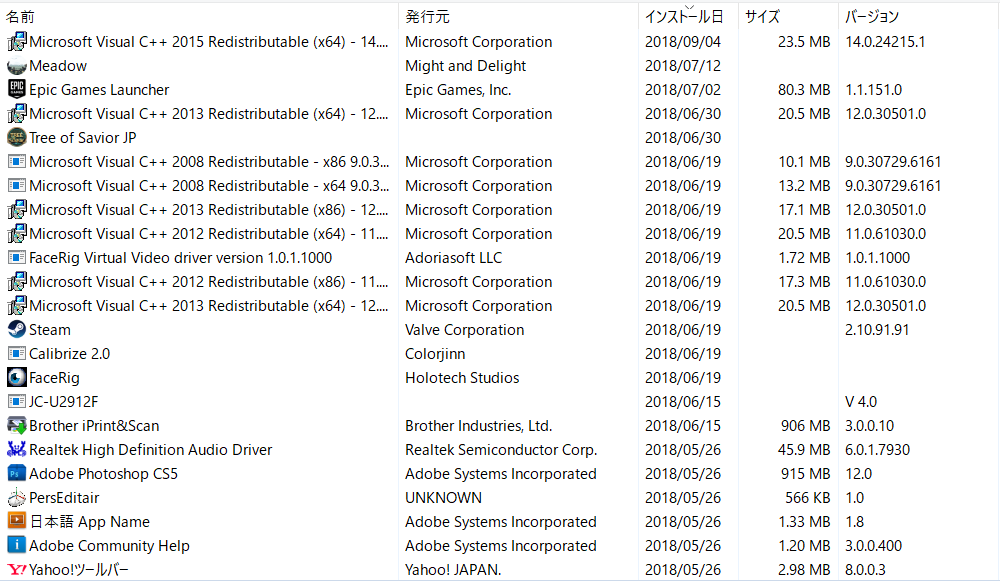Select the Calibrize 2.0 entry
The width and height of the screenshot is (1000, 581).
(x=70, y=354)
